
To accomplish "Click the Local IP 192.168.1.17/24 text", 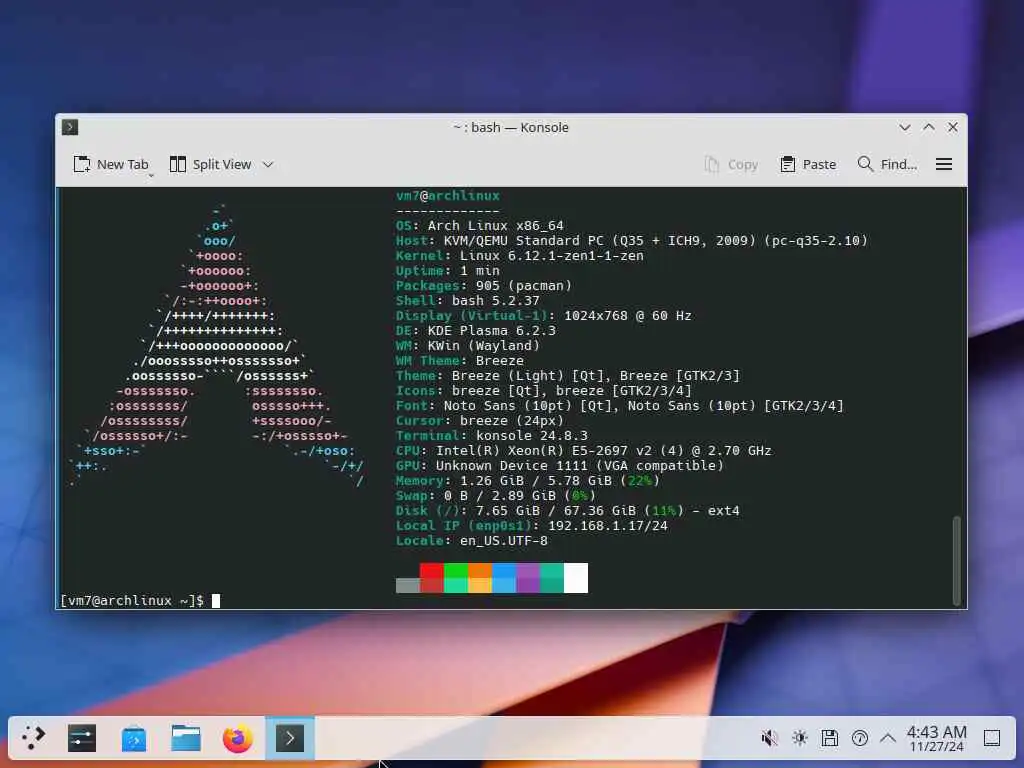I will (532, 526).
